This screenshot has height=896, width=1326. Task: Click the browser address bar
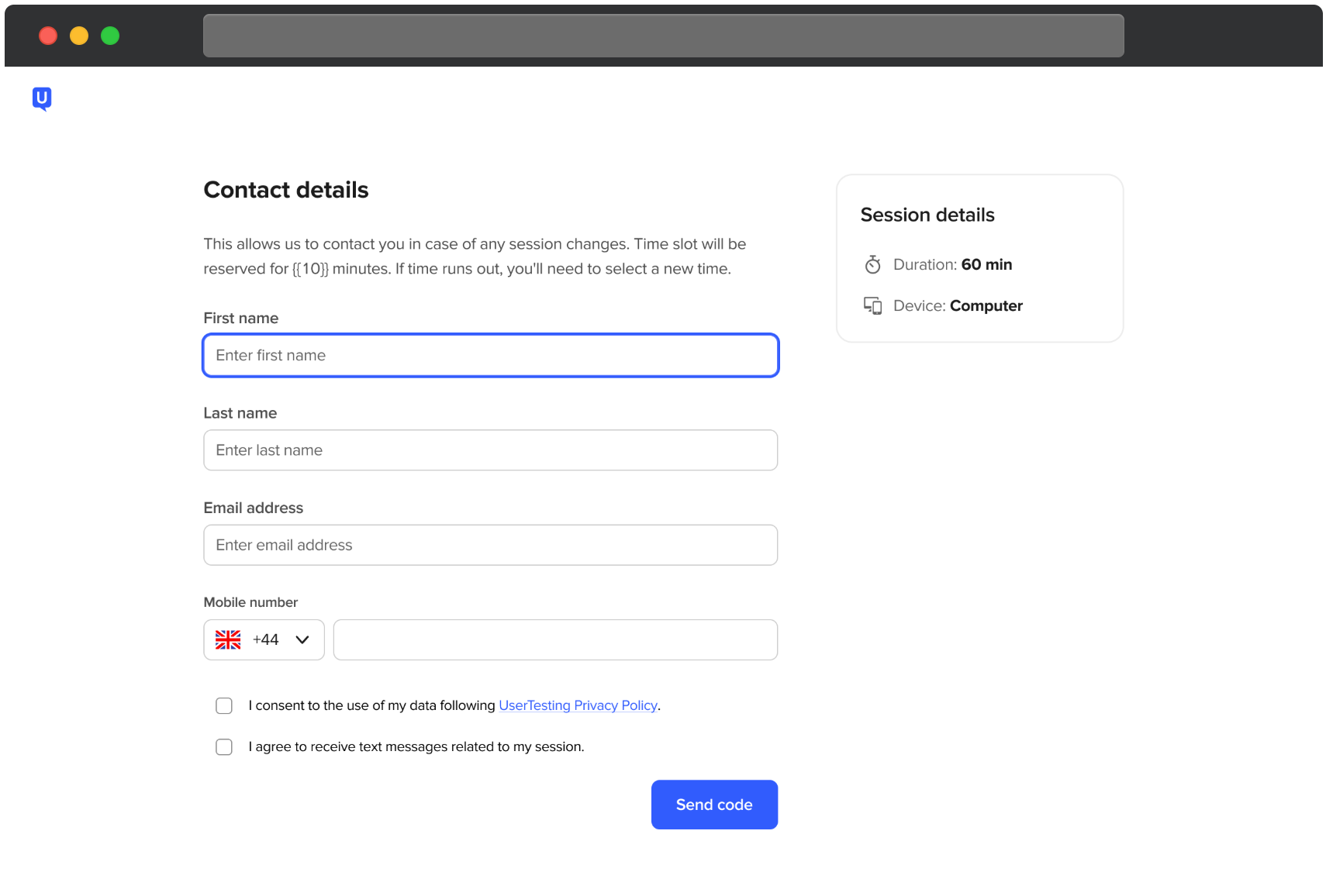(663, 36)
